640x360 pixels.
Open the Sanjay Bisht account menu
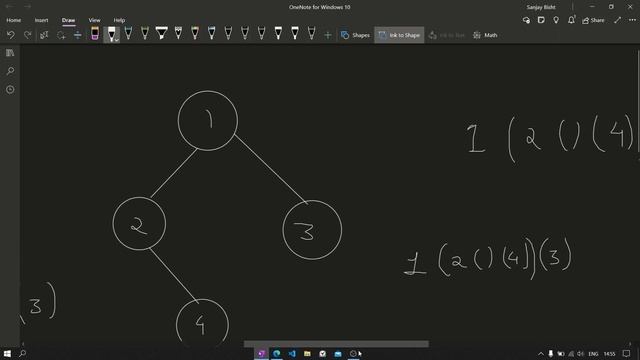click(541, 7)
